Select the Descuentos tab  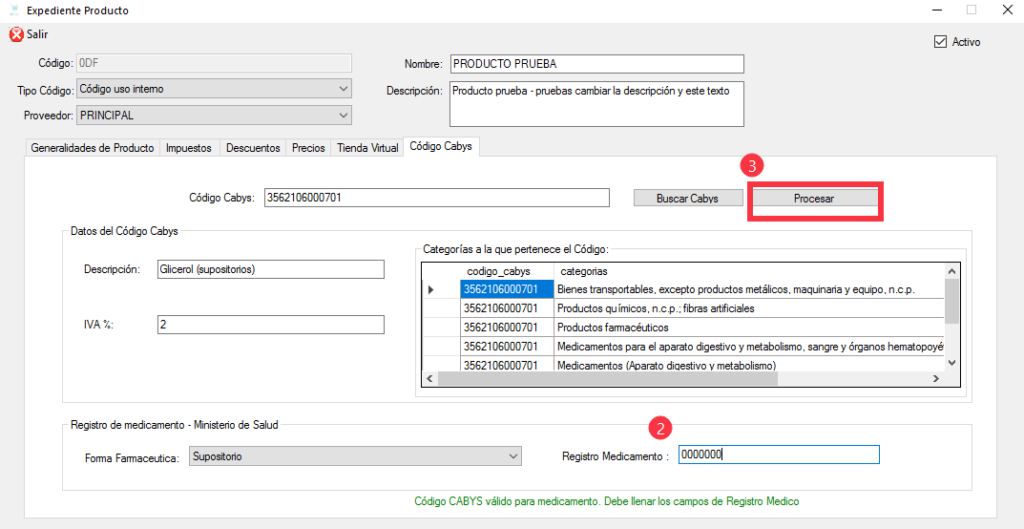coord(252,148)
